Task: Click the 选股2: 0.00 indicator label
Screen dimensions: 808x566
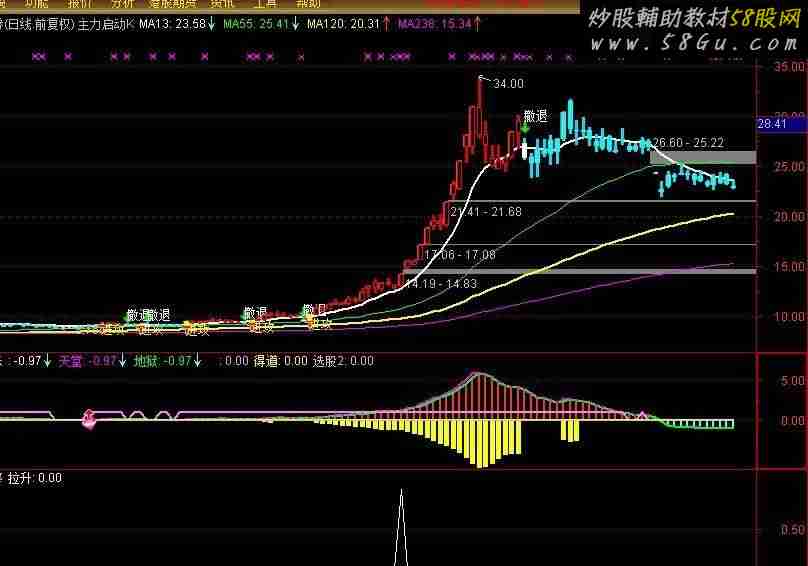Action: [343, 361]
